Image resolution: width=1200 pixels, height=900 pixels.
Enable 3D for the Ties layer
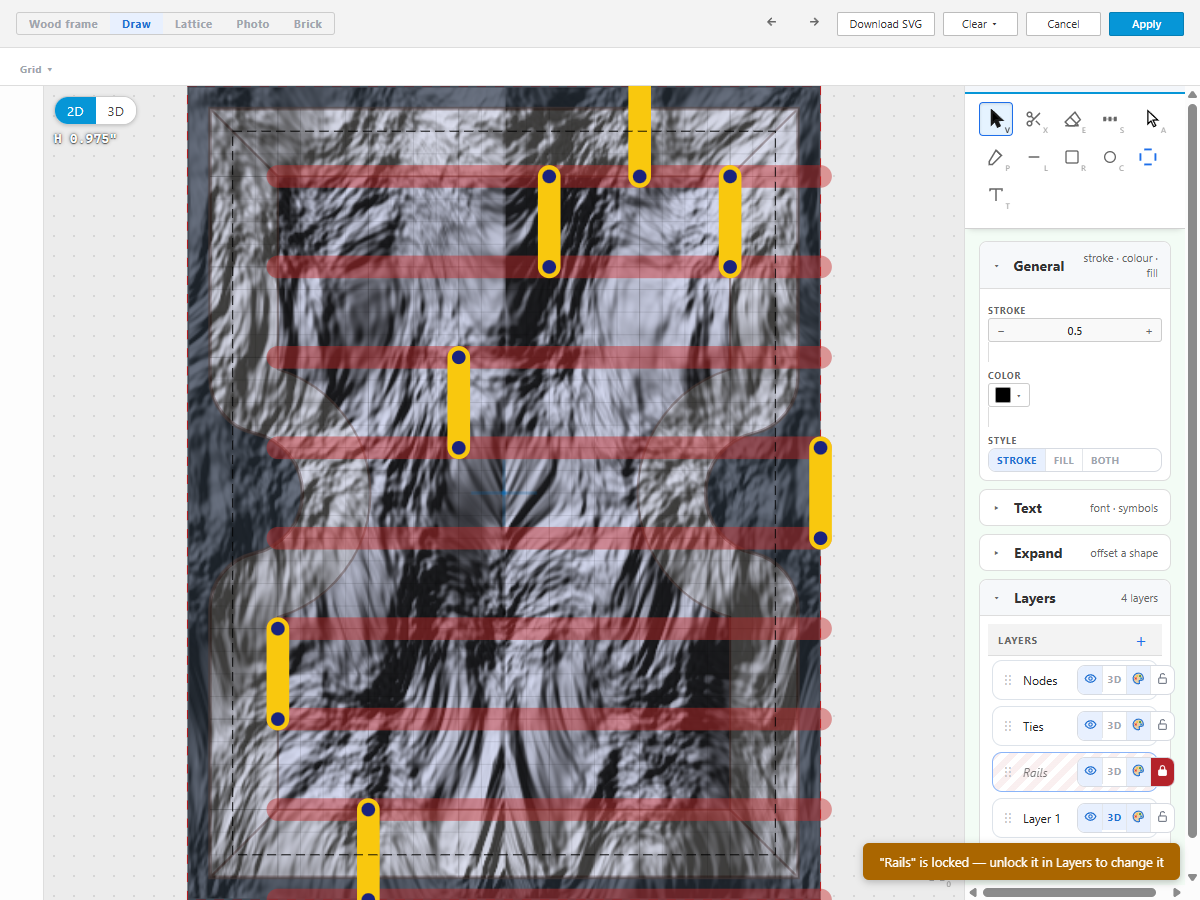1114,726
